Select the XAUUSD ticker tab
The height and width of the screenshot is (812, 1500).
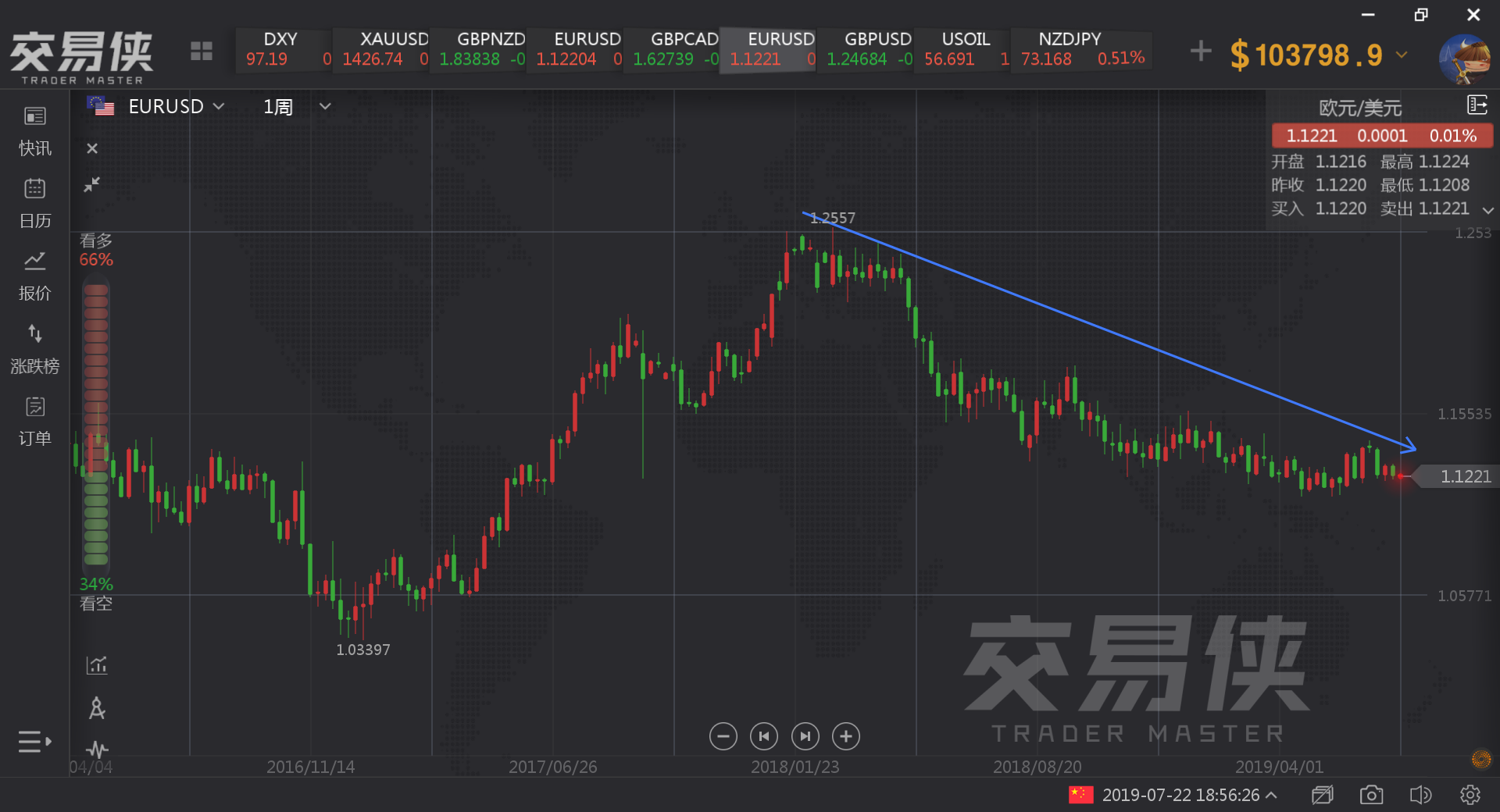click(x=381, y=50)
